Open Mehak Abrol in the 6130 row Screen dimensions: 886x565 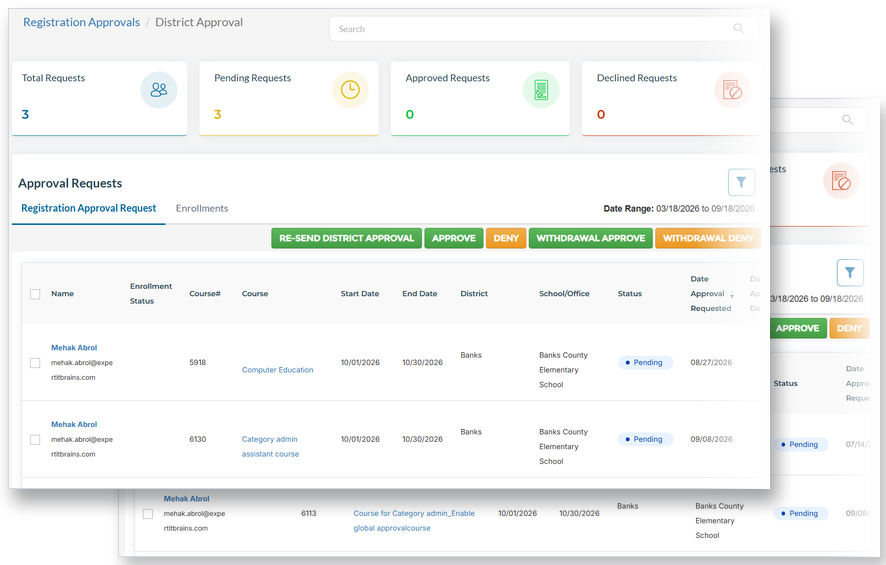tap(74, 424)
